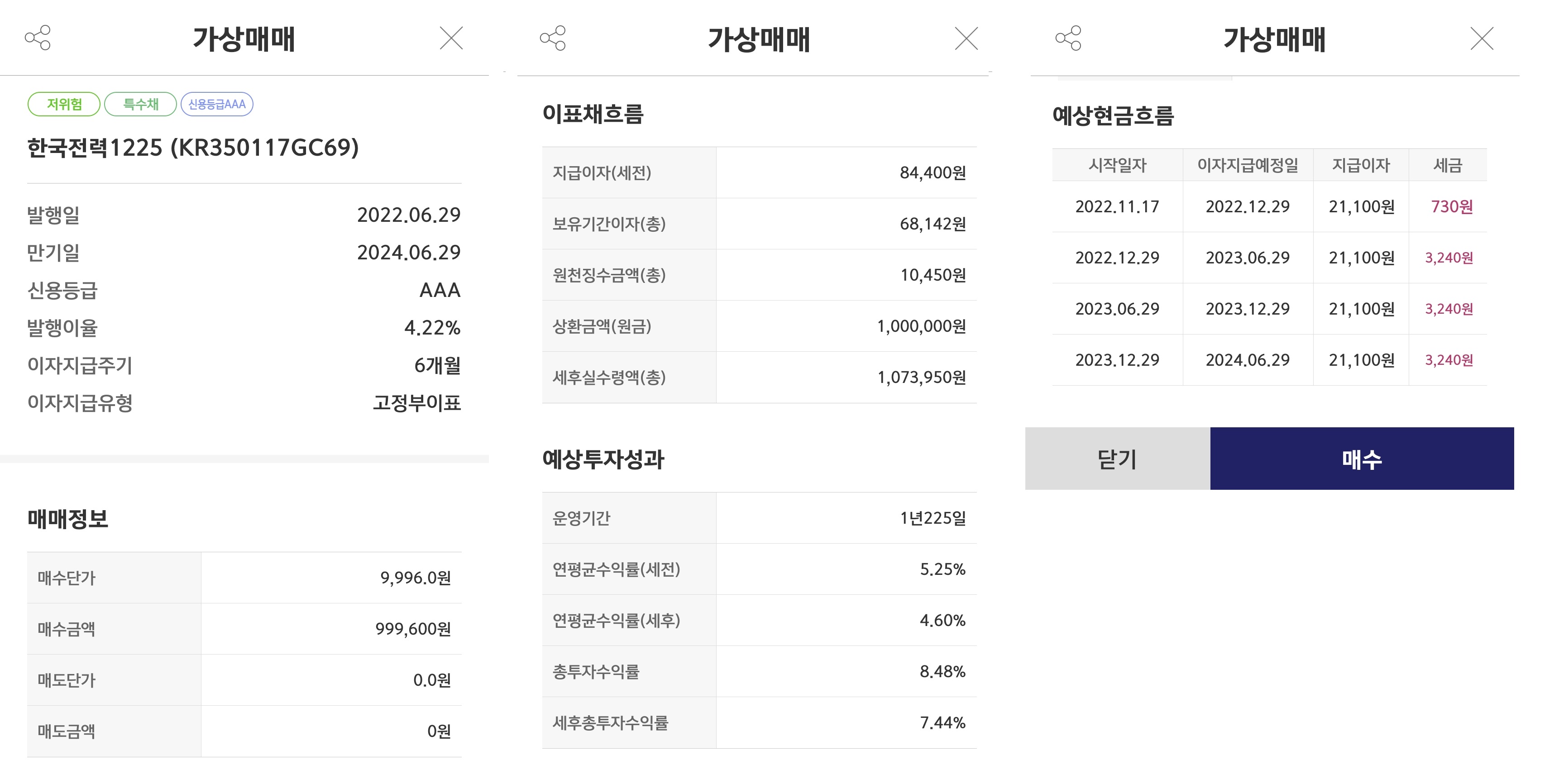Click the 매매정보 section heading
This screenshot has height=784, width=1559.
point(68,519)
